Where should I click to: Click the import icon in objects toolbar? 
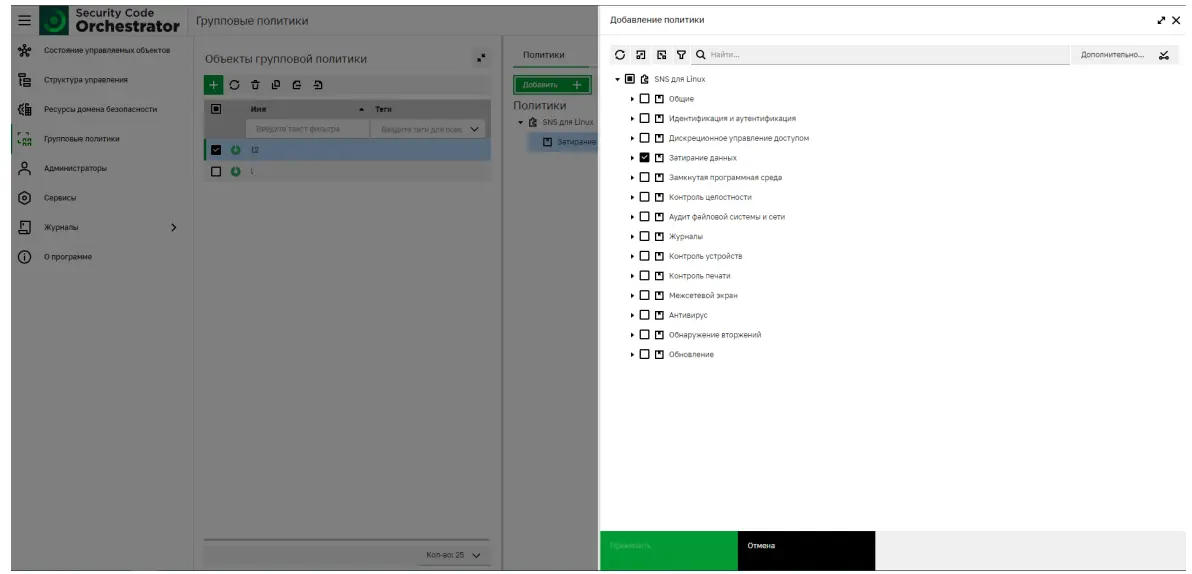pyautogui.click(x=318, y=85)
